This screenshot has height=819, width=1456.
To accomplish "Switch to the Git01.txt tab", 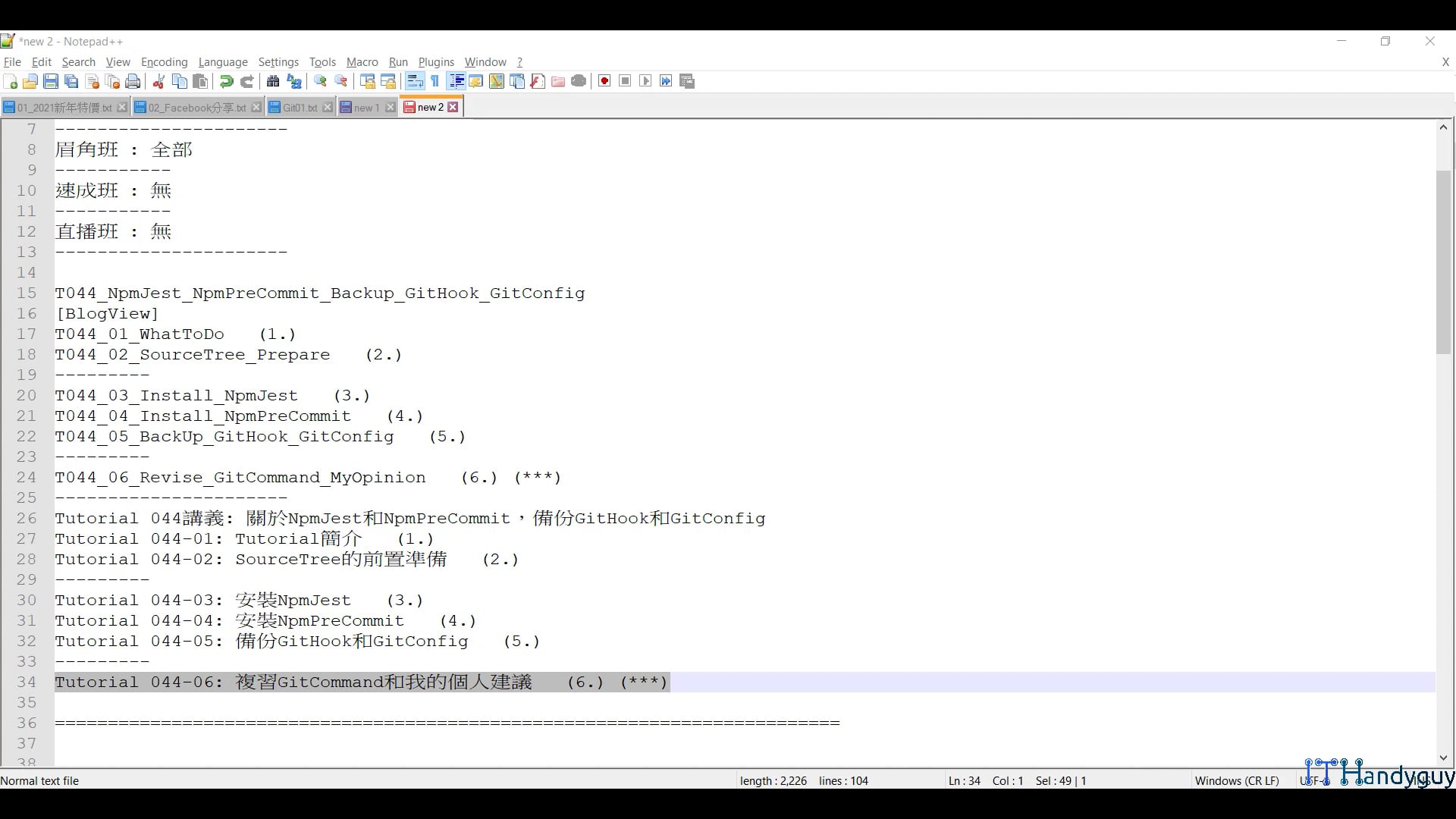I will [297, 107].
